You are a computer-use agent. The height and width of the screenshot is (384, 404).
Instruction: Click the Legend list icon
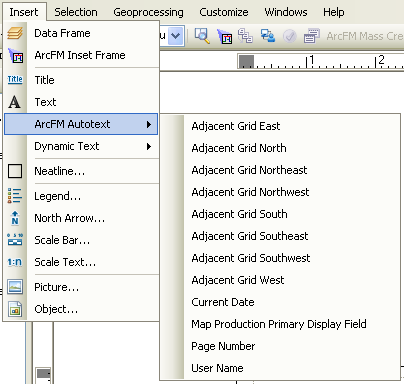[x=15, y=196]
